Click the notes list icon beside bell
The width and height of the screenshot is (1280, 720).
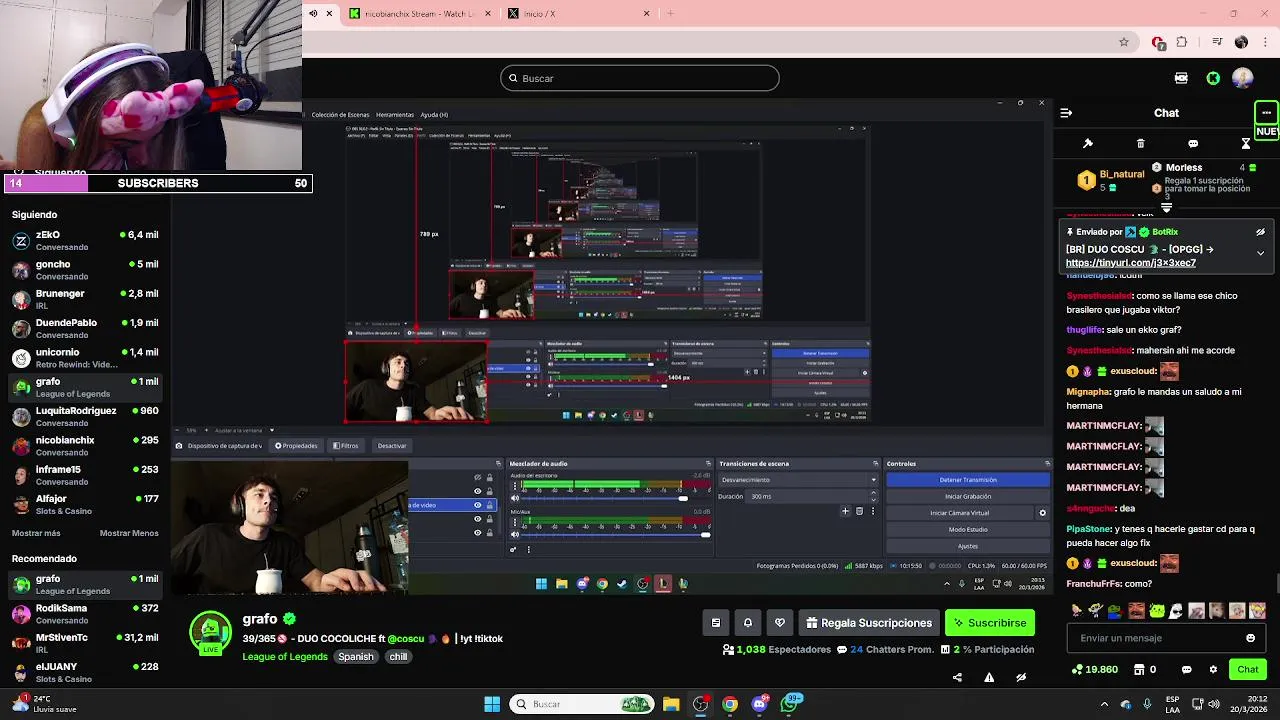coord(716,623)
